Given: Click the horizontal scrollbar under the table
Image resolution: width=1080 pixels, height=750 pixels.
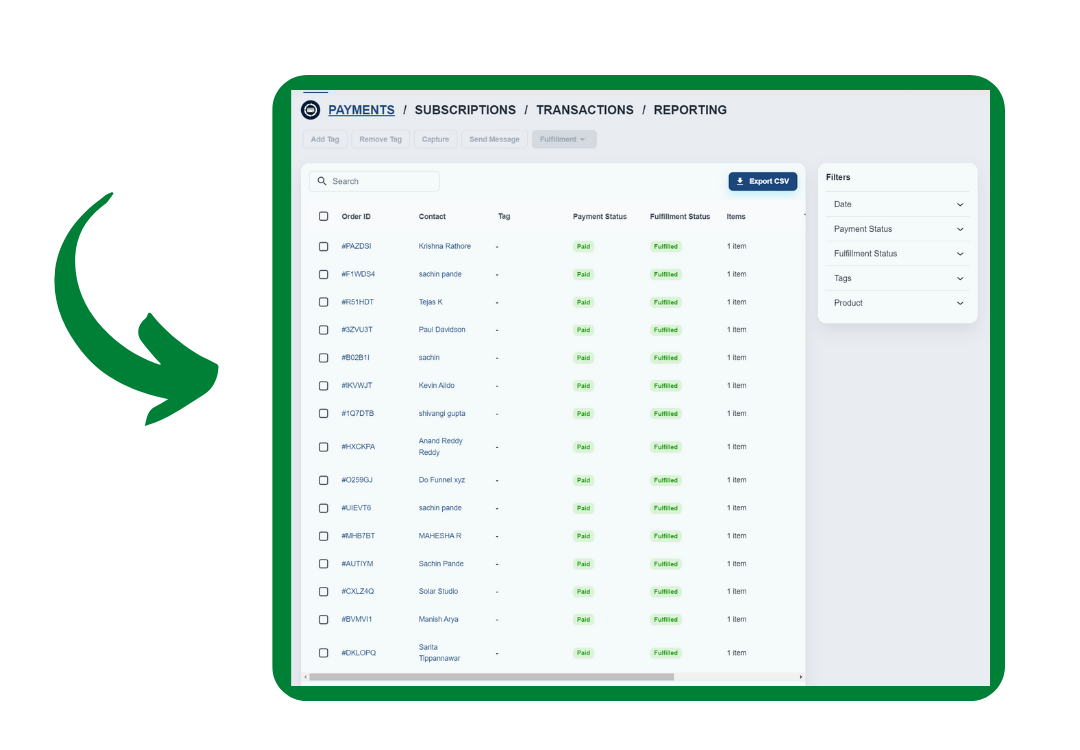Looking at the screenshot, I should (490, 677).
